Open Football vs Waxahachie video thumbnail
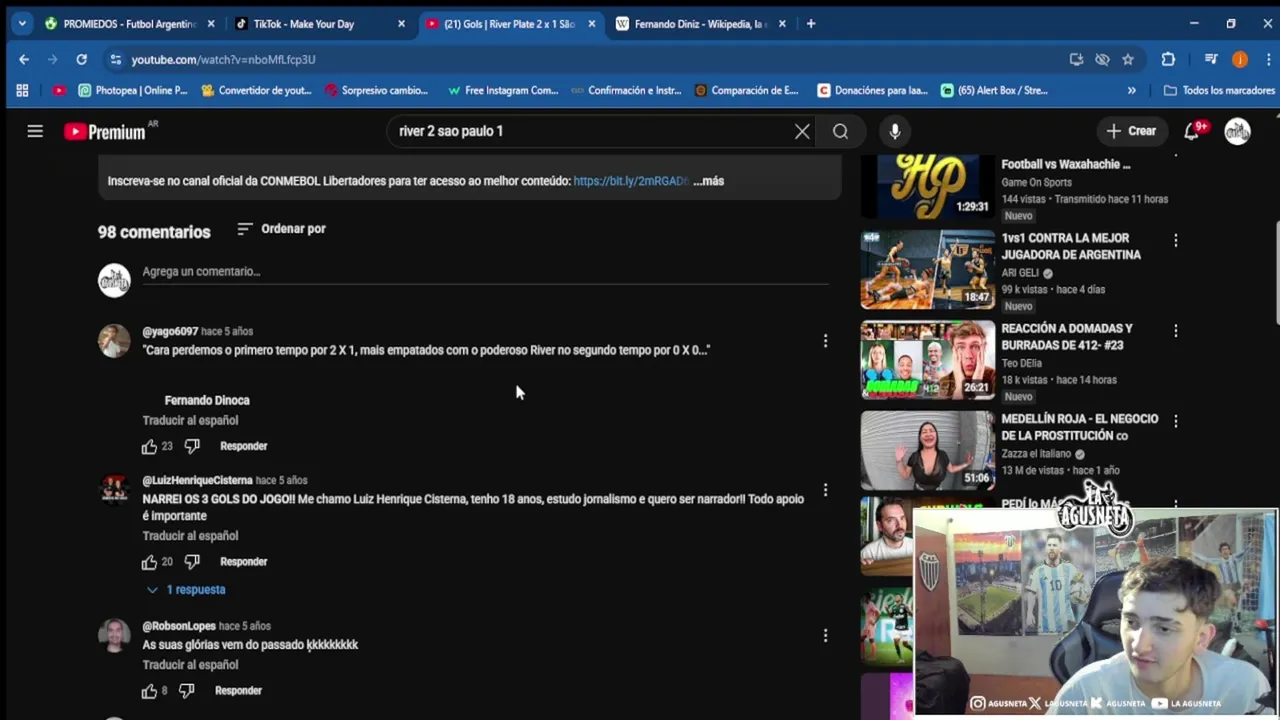Image resolution: width=1280 pixels, height=720 pixels. click(928, 187)
